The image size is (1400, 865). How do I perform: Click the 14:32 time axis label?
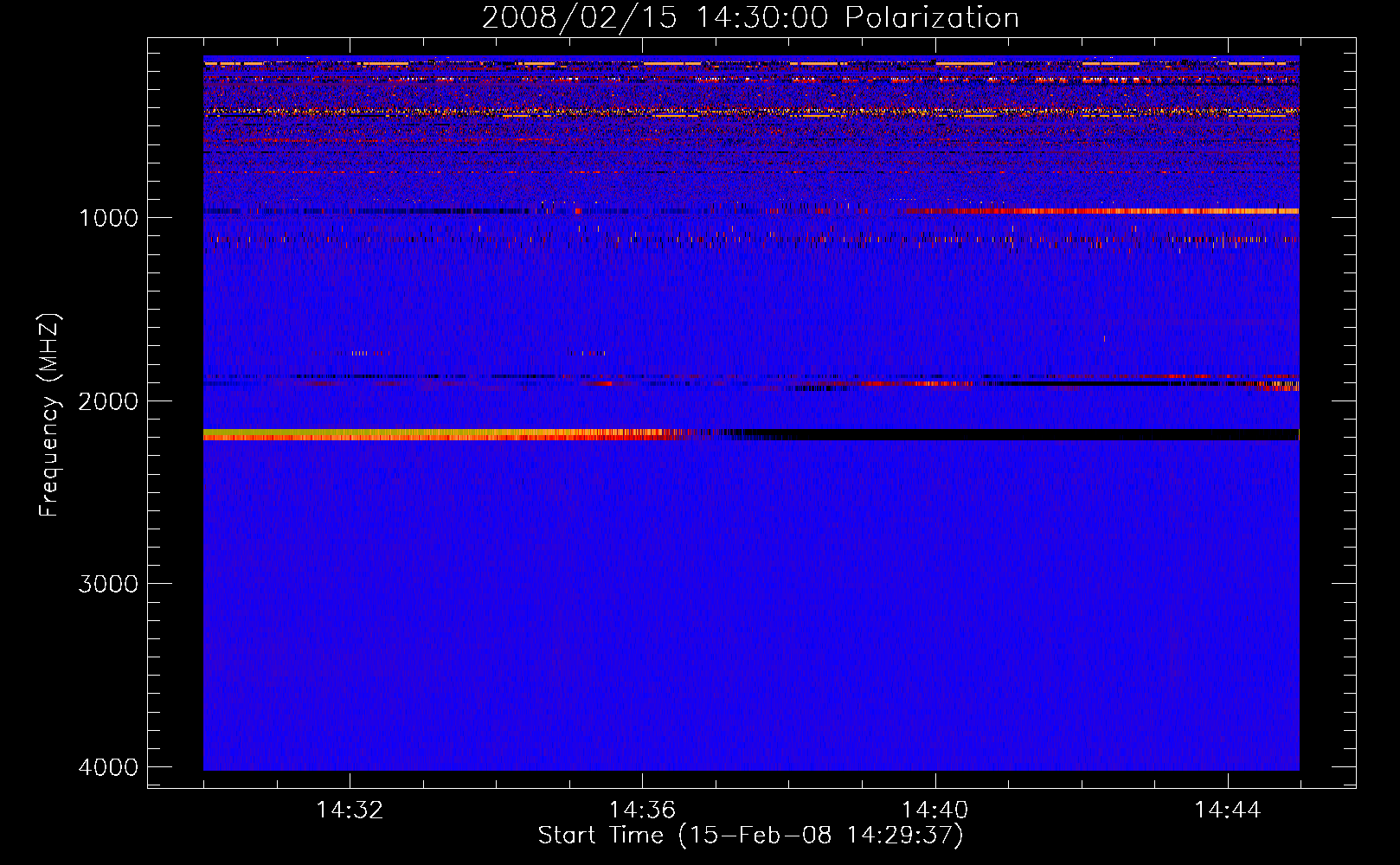350,811
